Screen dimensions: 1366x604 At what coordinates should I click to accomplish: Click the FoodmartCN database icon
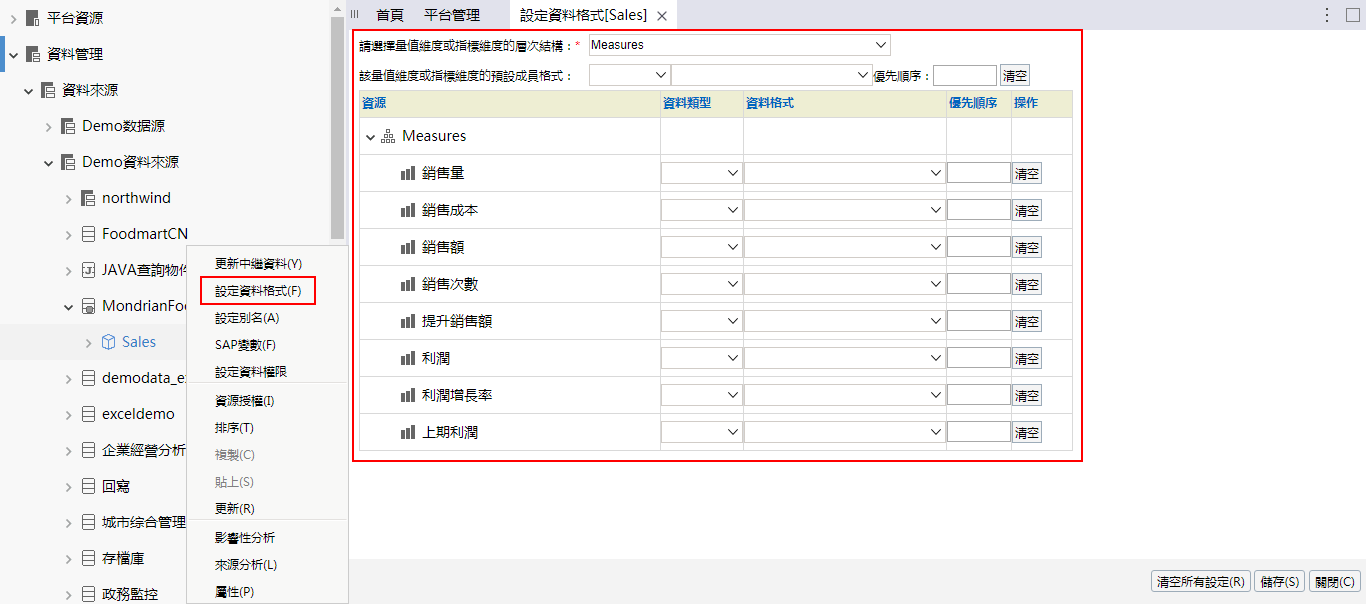tap(89, 234)
